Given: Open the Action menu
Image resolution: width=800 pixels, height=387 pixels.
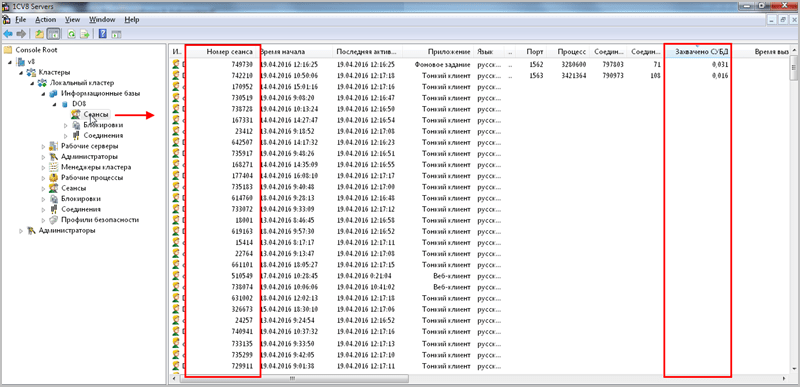Looking at the screenshot, I should coord(45,20).
